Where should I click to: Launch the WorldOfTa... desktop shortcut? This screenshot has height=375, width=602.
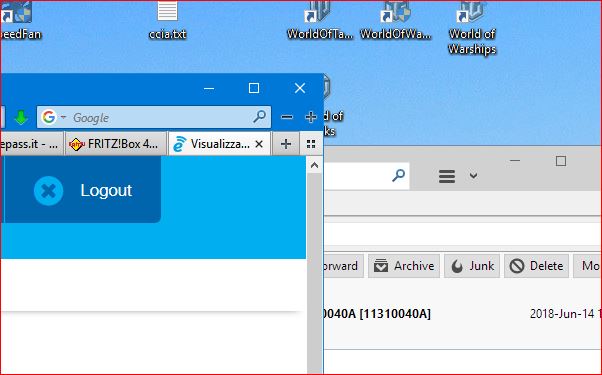[x=319, y=20]
